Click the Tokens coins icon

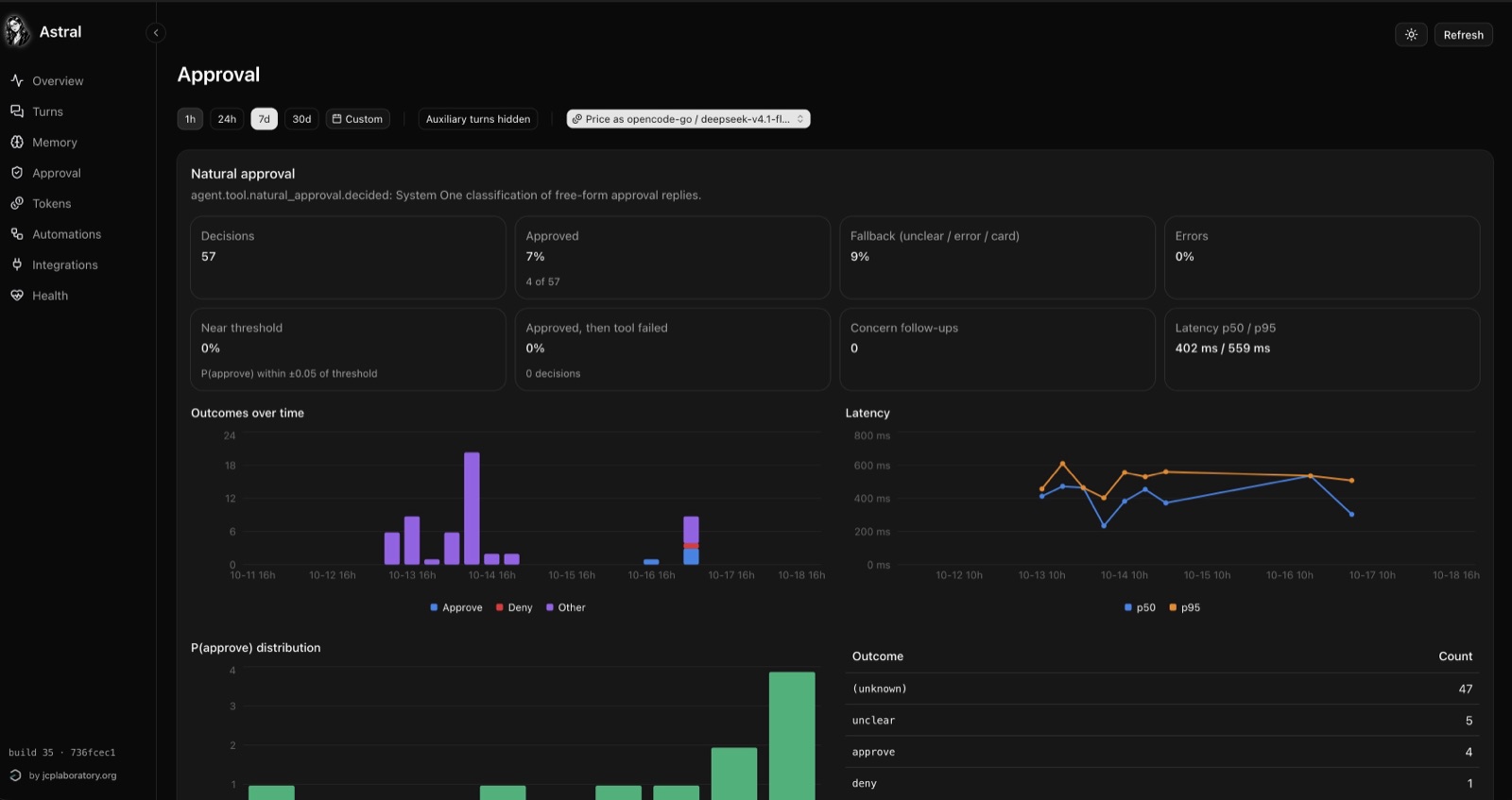17,203
